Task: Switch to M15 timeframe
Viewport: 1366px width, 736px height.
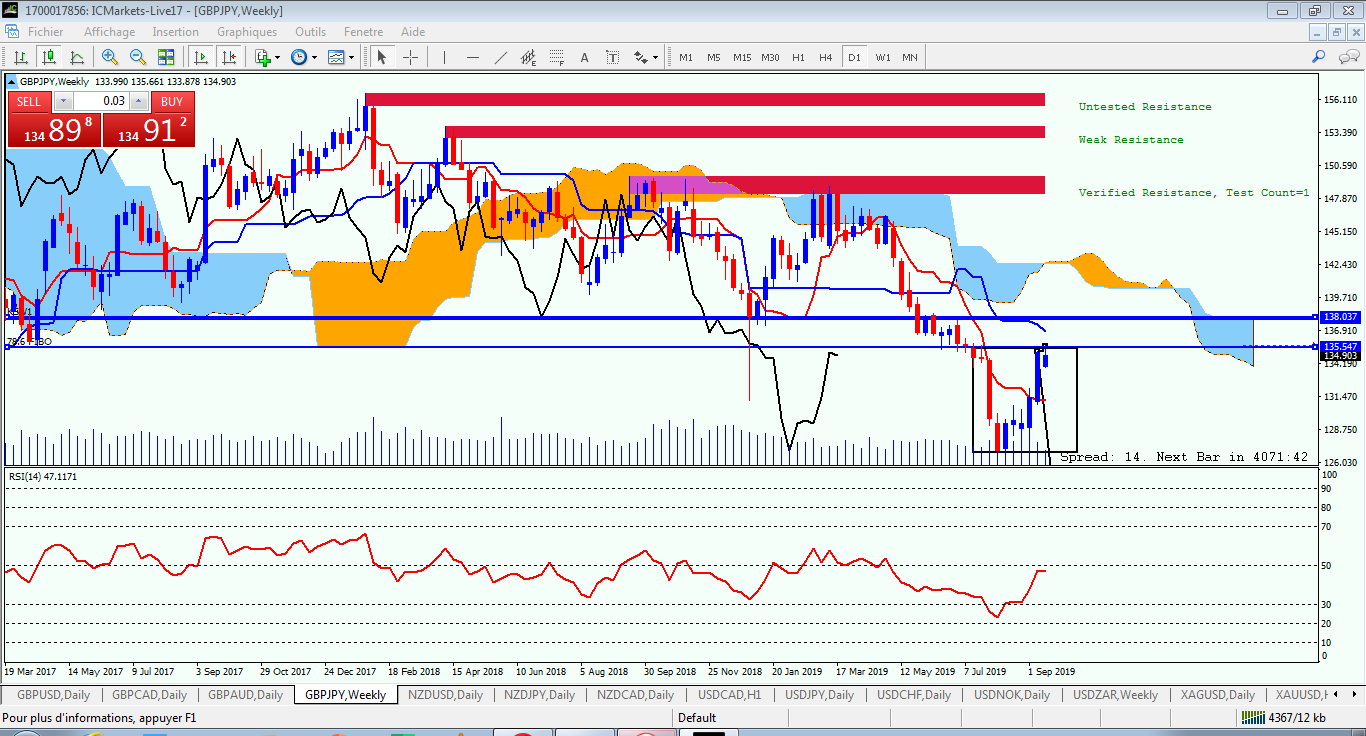Action: coord(742,57)
